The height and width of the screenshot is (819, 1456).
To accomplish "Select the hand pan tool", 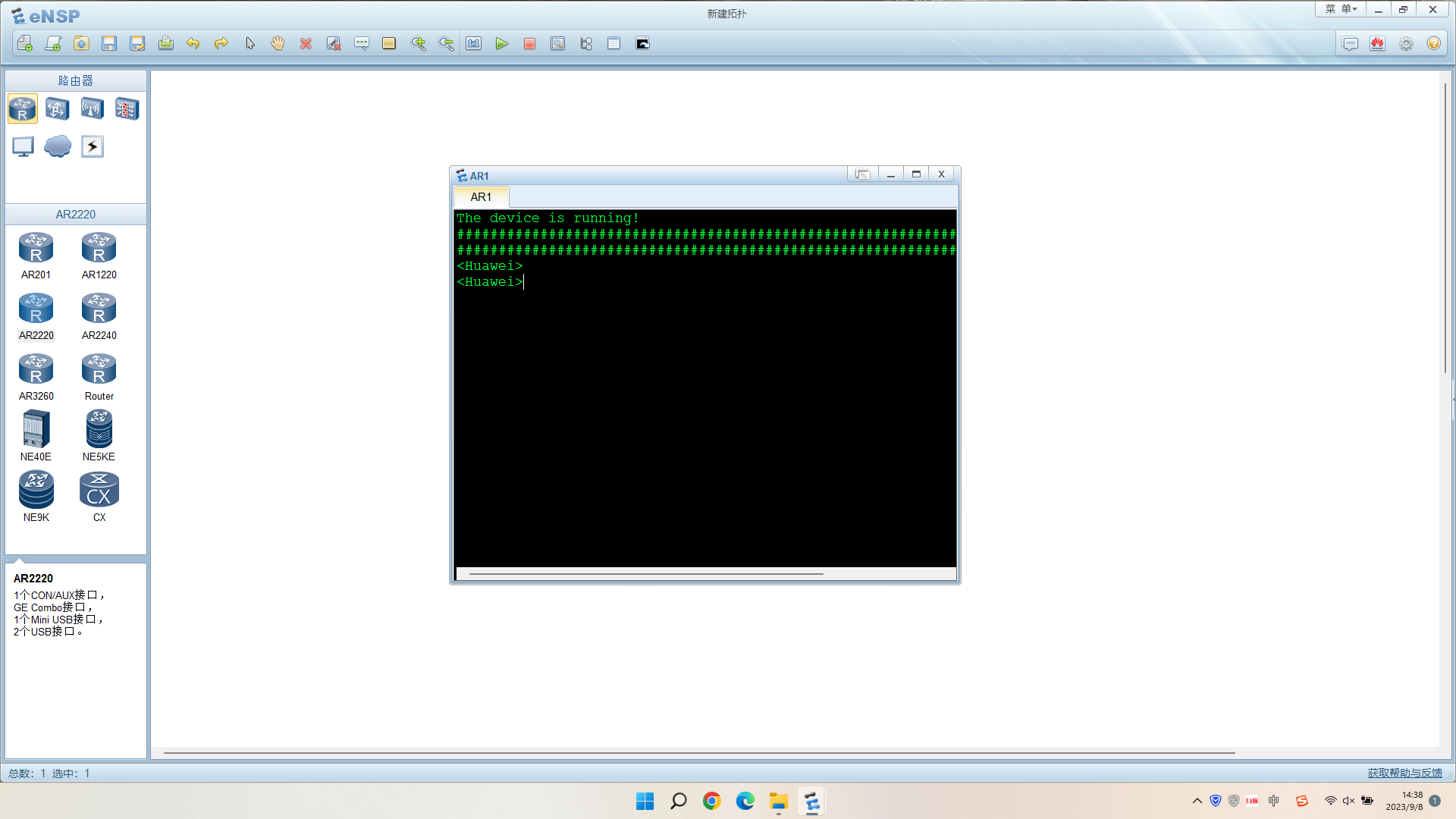I will click(278, 44).
